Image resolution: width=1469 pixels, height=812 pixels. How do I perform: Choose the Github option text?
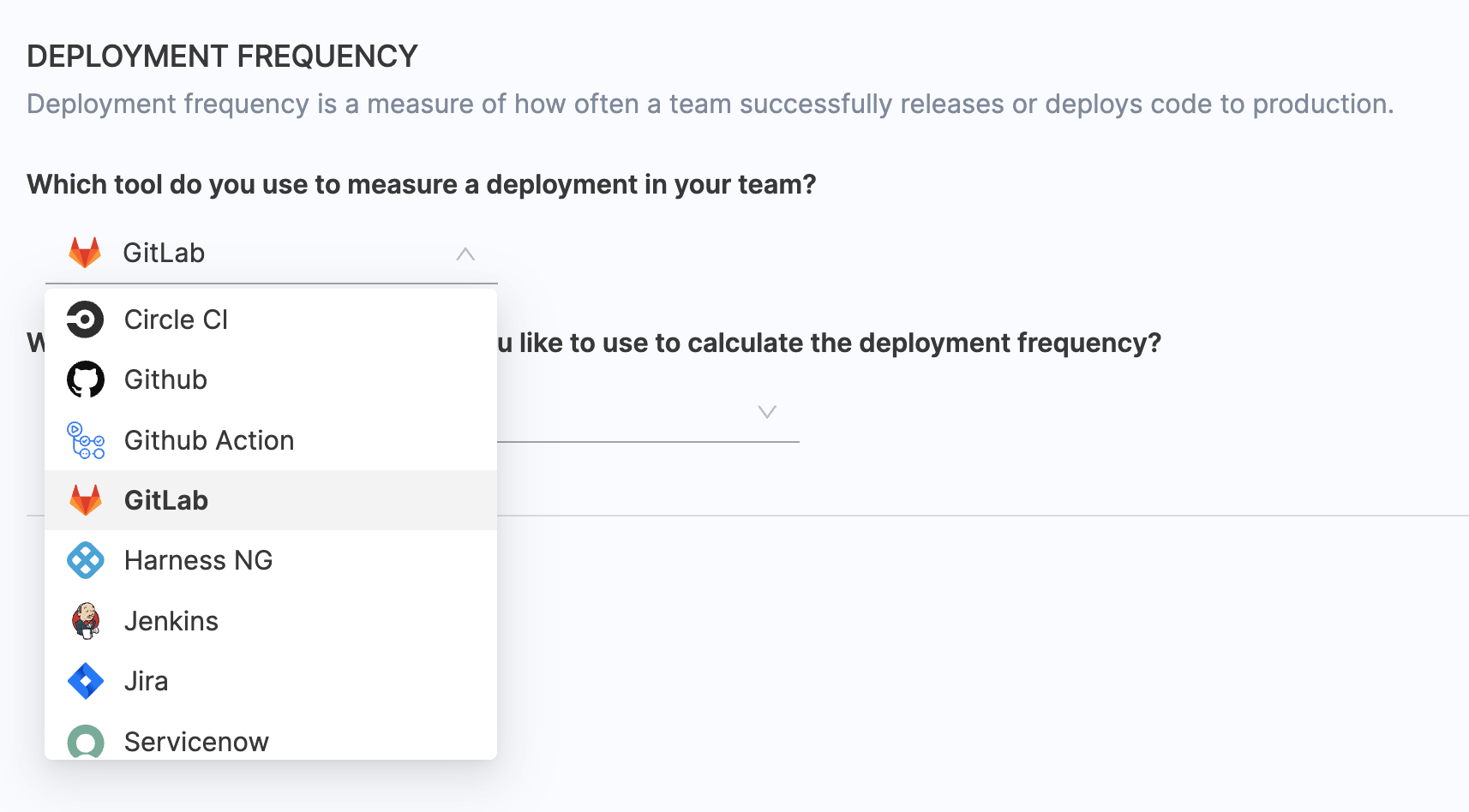click(165, 380)
